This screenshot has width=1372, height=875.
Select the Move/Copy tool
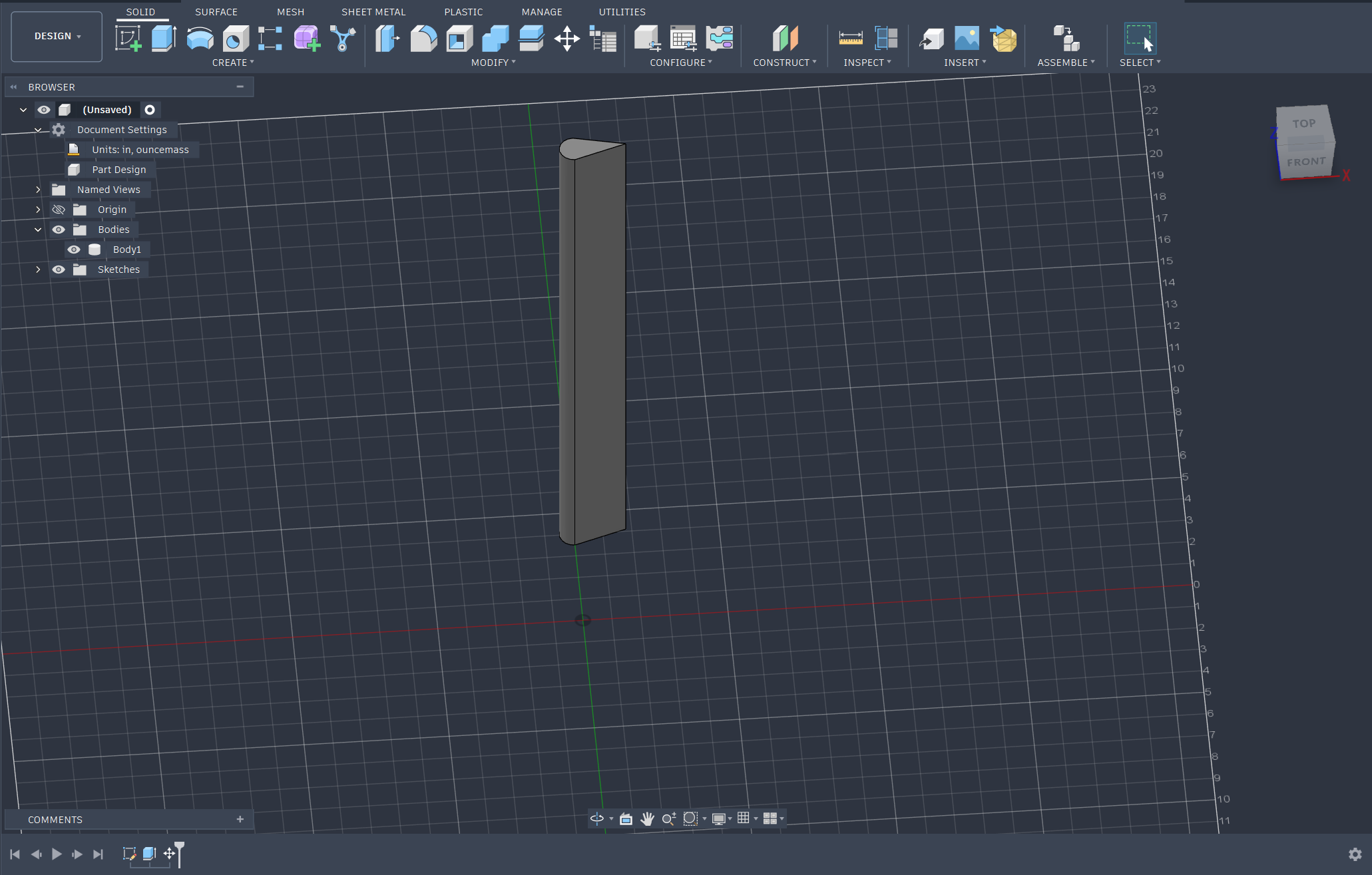pos(567,39)
